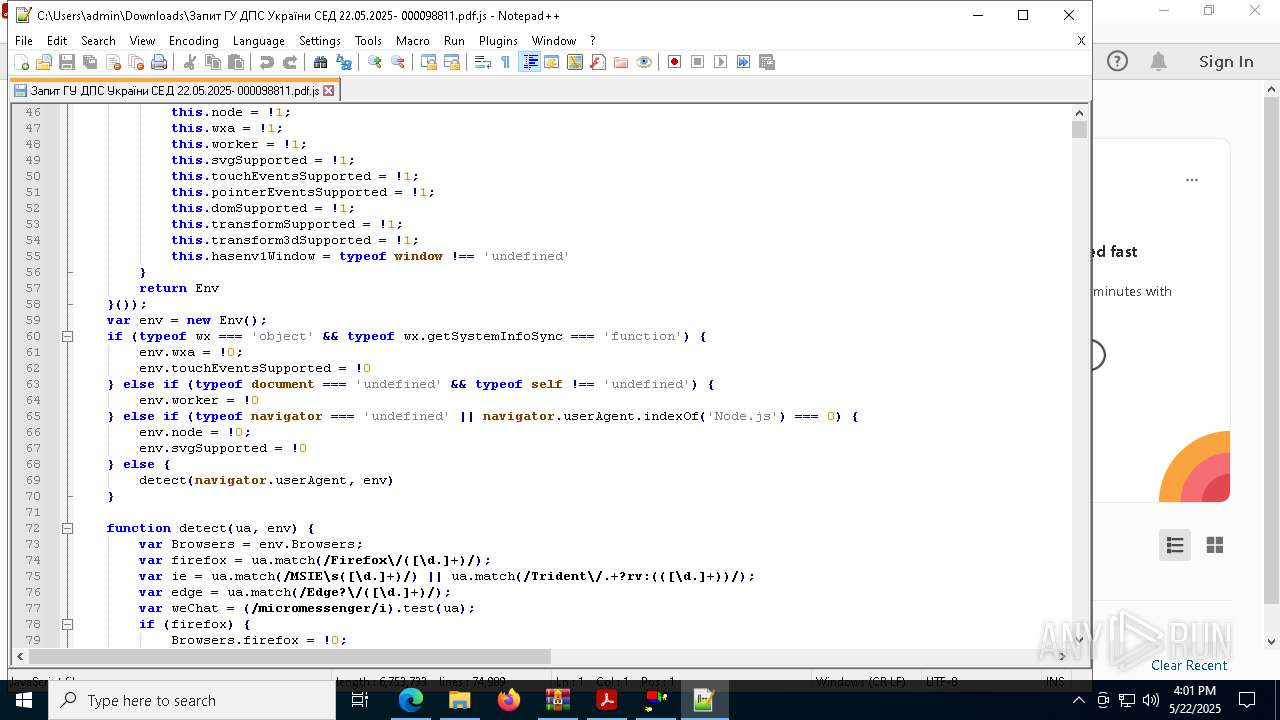Open the Settings menu
Image resolution: width=1280 pixels, height=720 pixels.
[x=320, y=41]
